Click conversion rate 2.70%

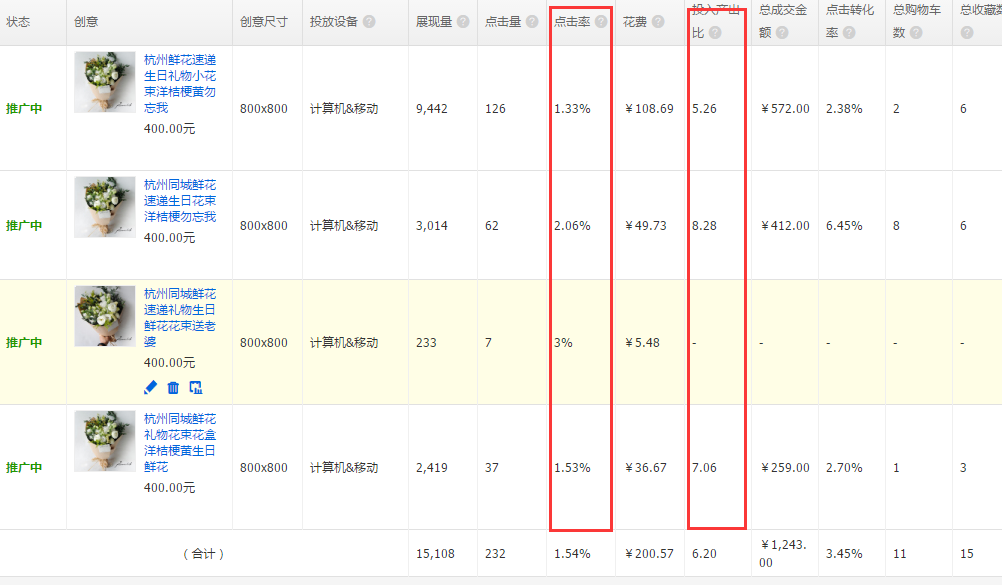tap(844, 468)
